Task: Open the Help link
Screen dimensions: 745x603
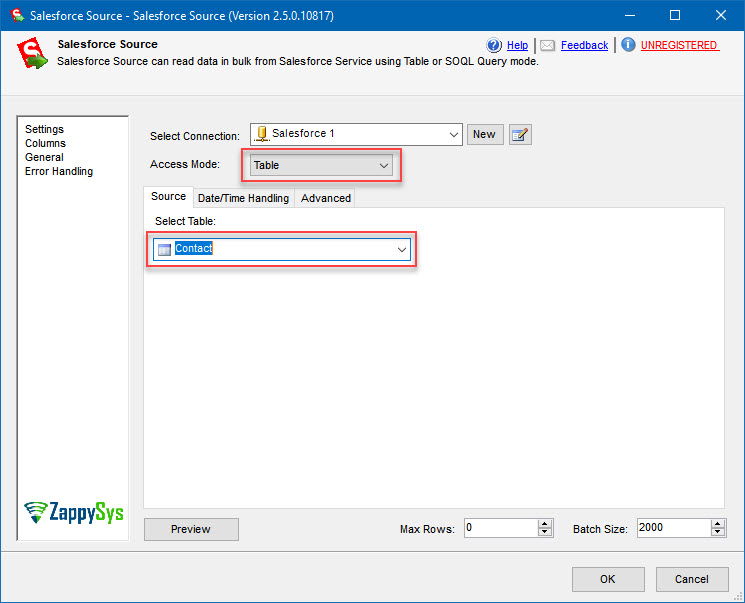Action: [517, 45]
